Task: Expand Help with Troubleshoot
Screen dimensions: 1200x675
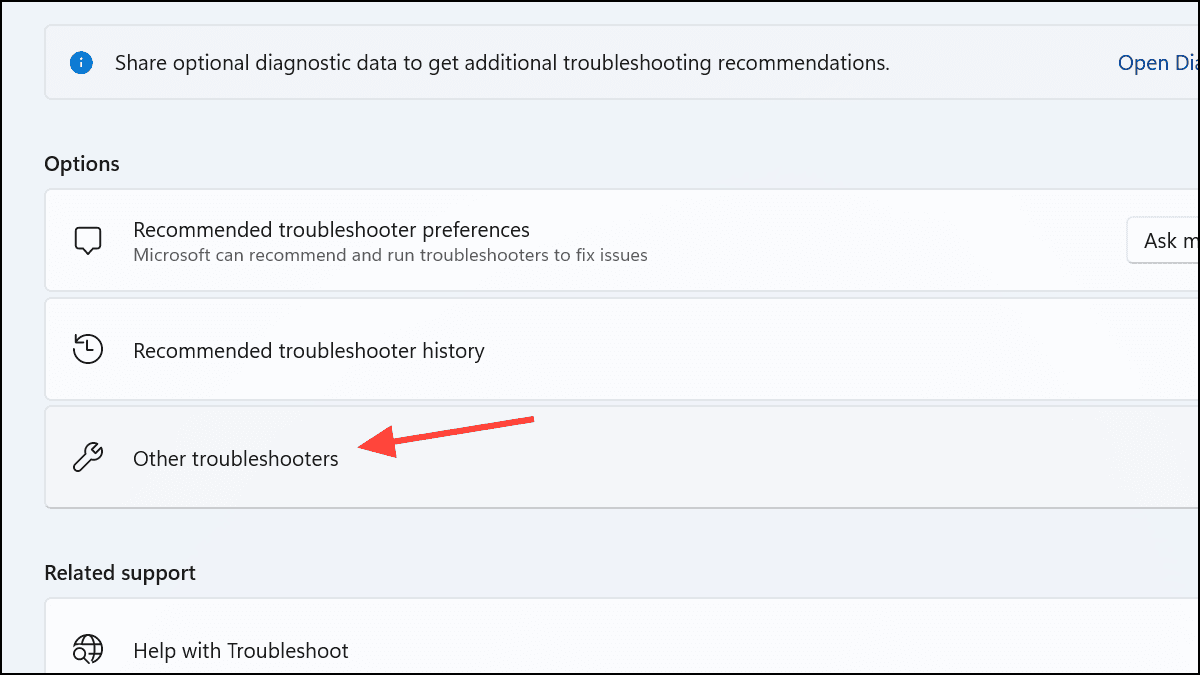Action: point(241,651)
